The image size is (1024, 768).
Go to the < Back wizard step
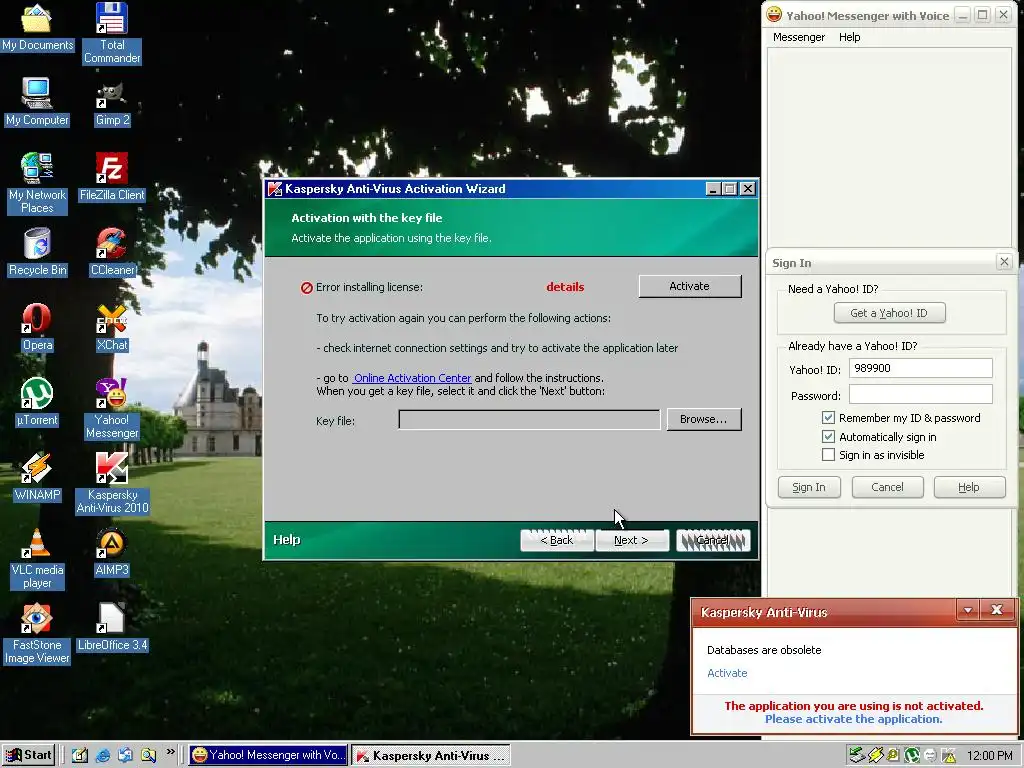click(x=556, y=540)
